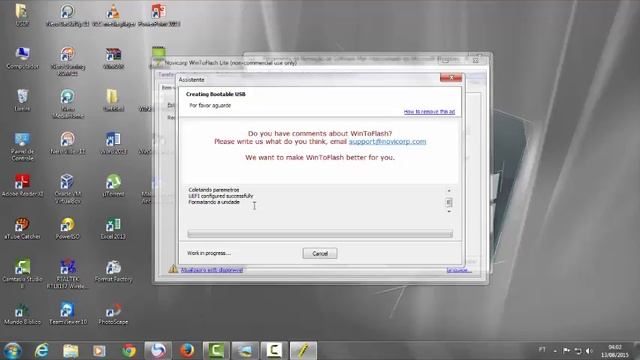
Task: Open the Windows Start menu
Action: pyautogui.click(x=13, y=351)
